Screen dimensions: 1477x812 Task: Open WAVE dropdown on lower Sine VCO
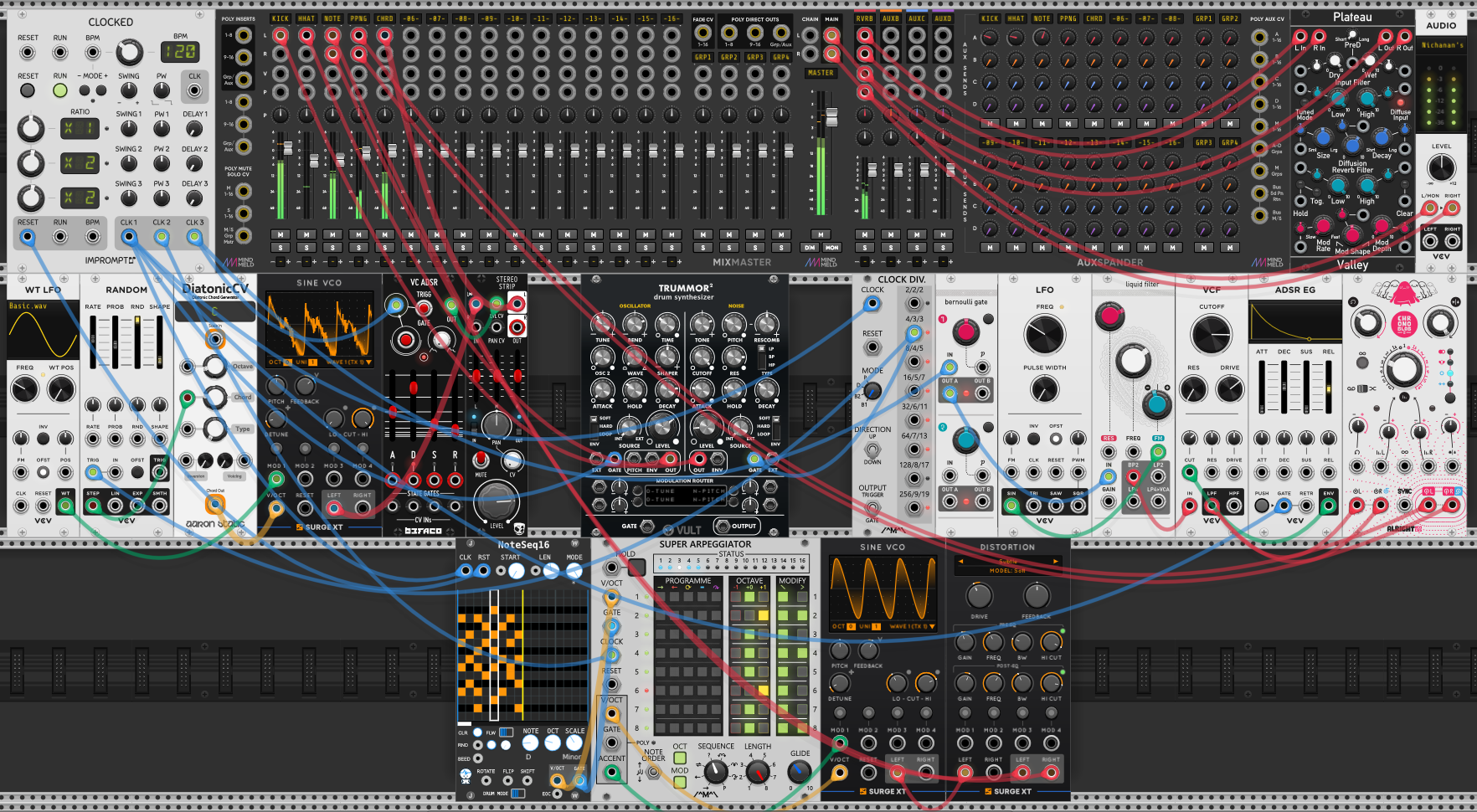click(913, 626)
